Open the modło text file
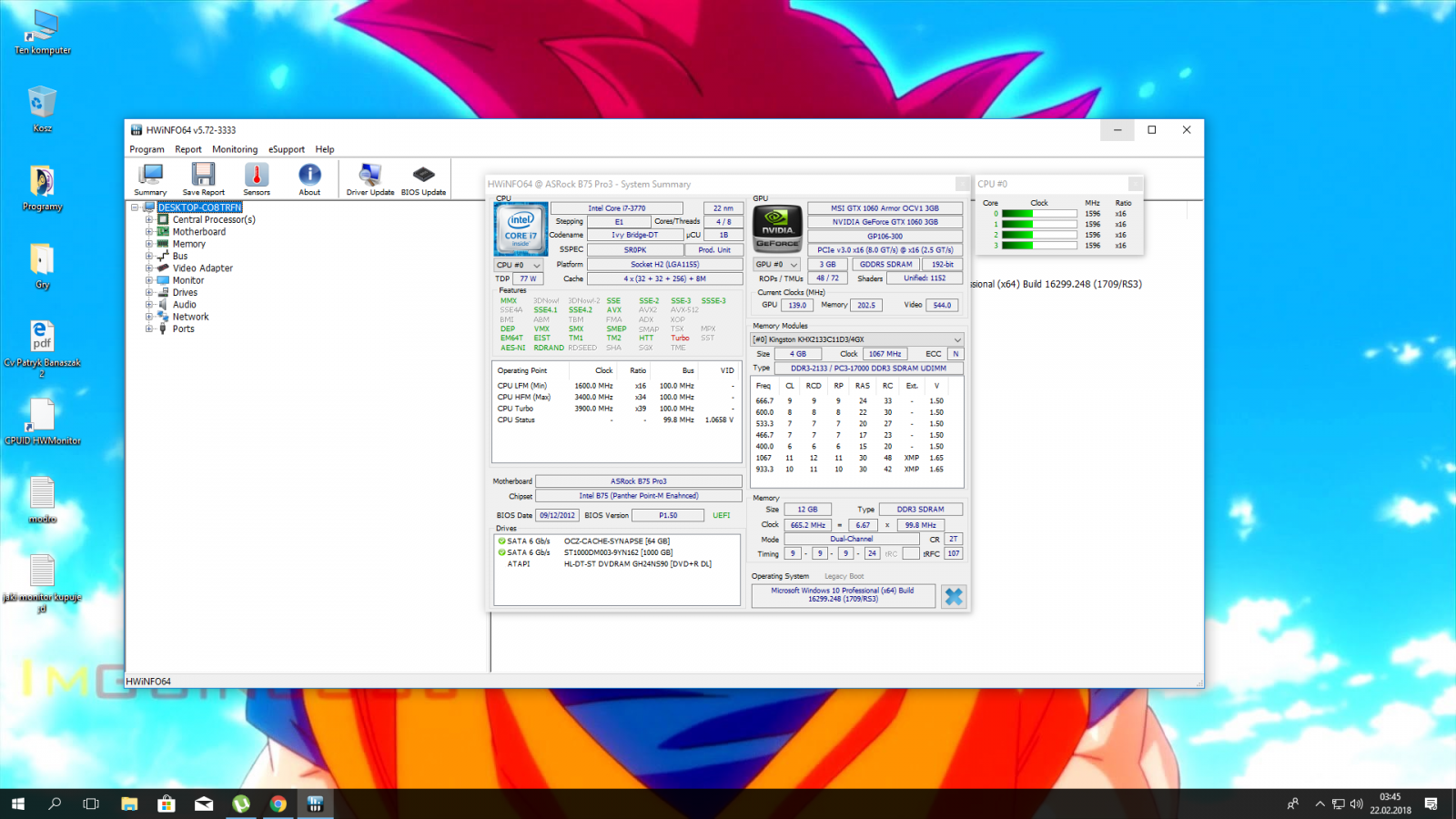 [43, 500]
